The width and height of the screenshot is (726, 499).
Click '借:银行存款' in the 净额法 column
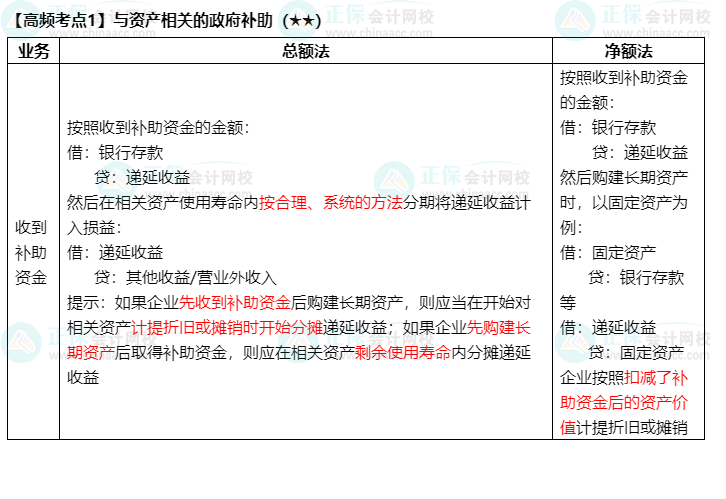608,127
